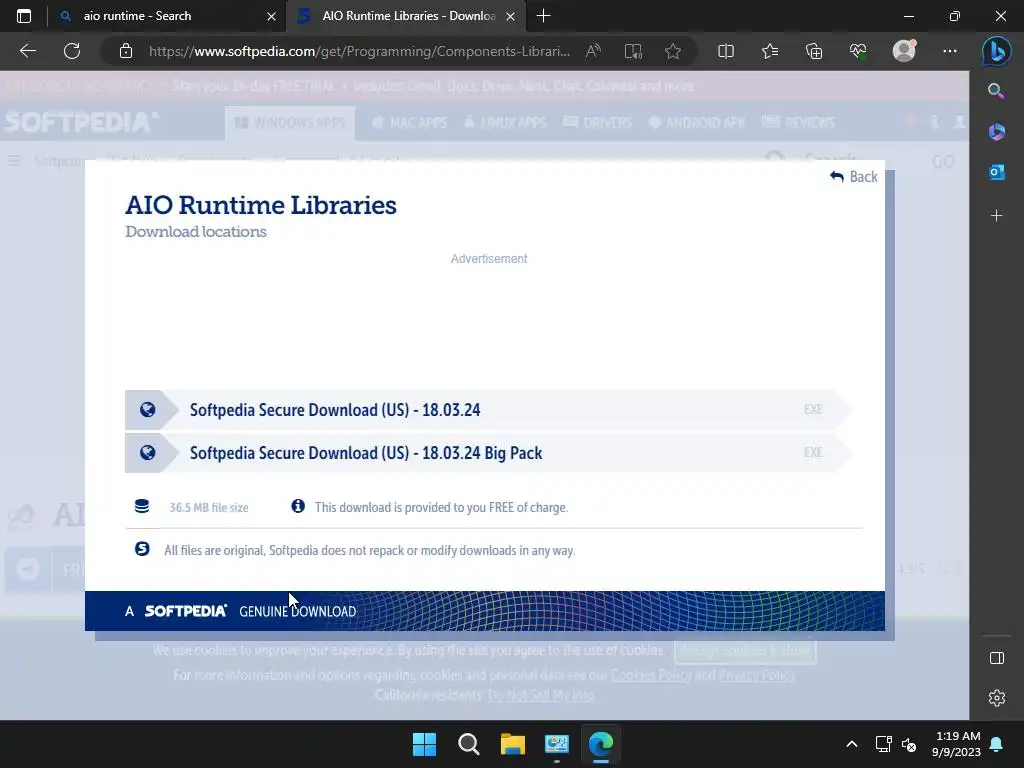Open the Collections icon
1024x768 pixels.
point(814,51)
